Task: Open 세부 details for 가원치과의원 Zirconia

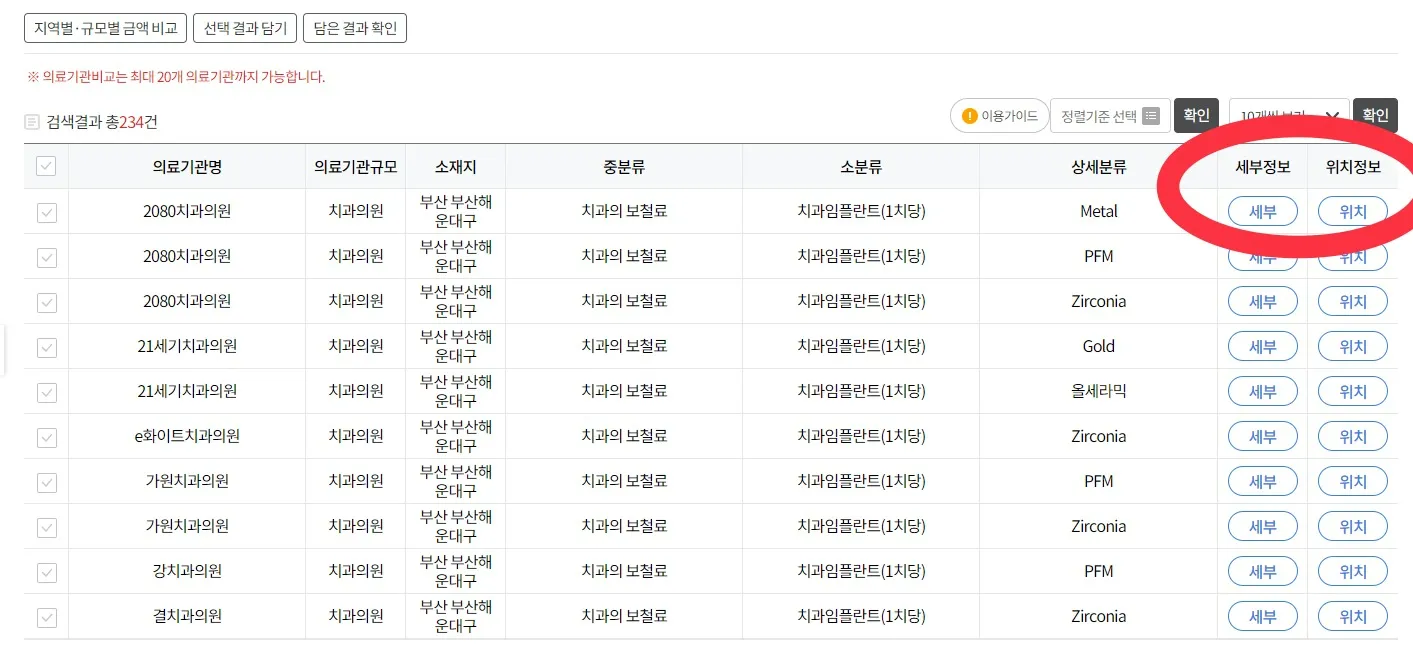Action: click(1263, 526)
